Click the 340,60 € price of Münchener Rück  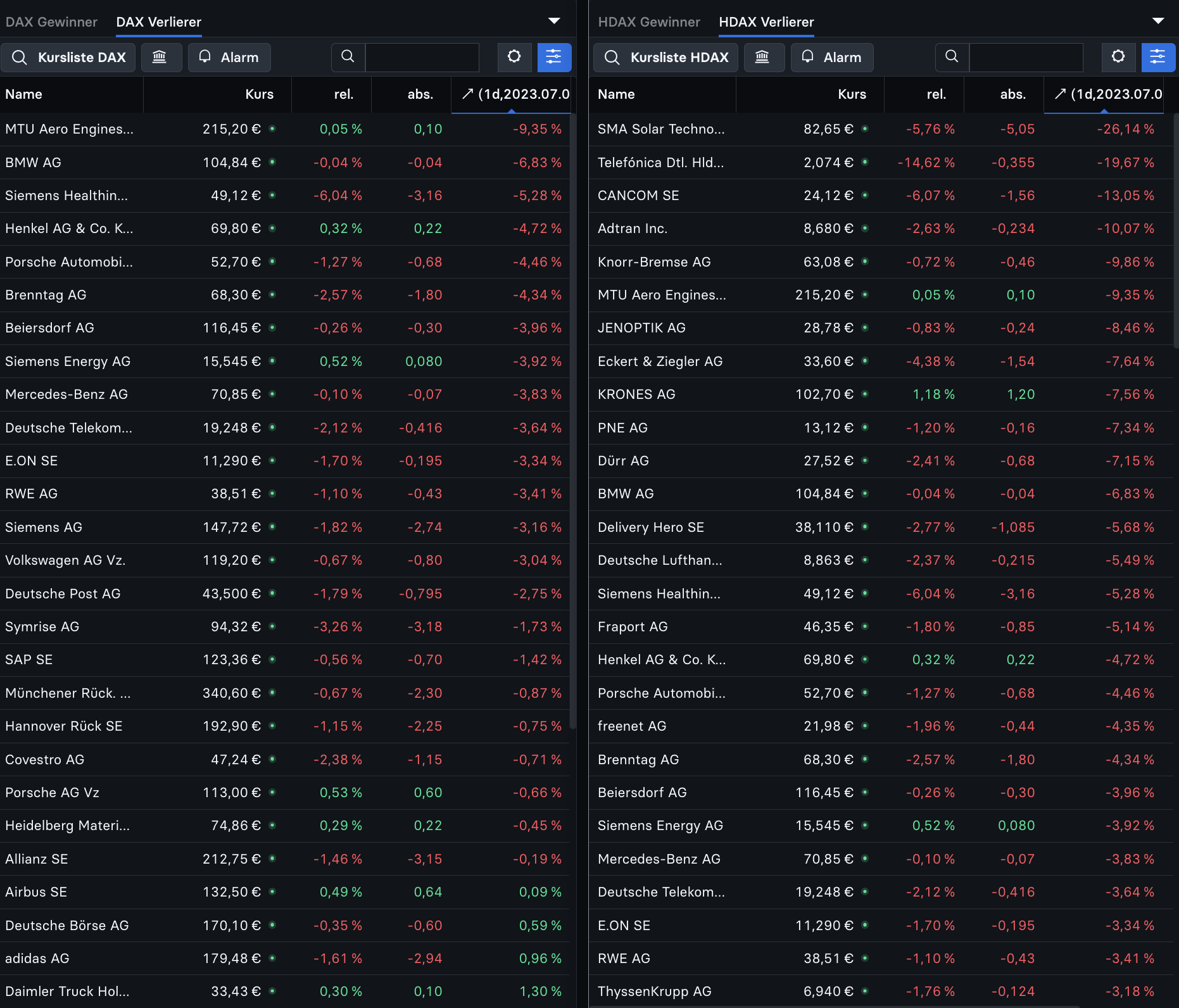232,693
